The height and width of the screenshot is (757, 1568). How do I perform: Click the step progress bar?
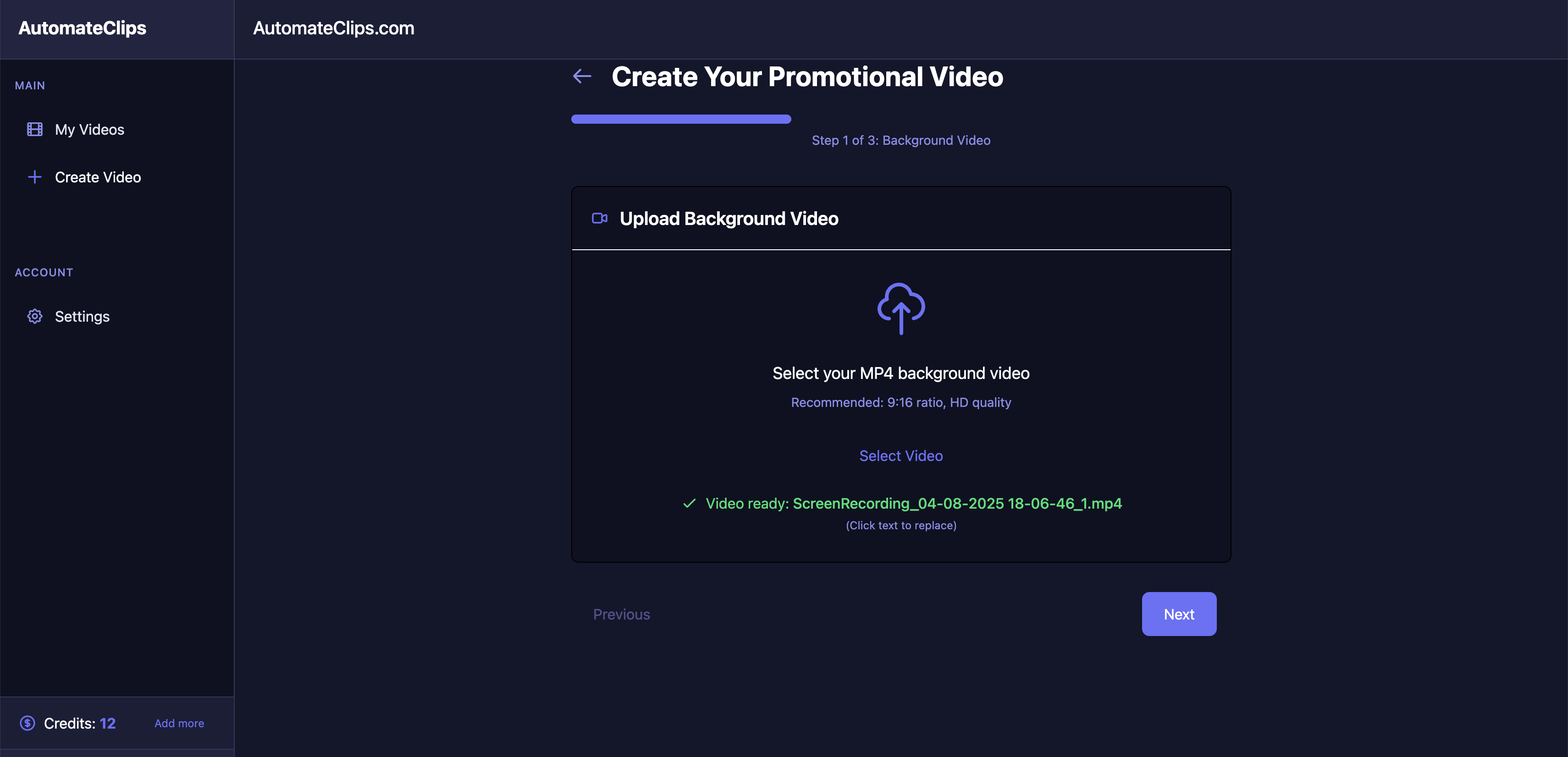pyautogui.click(x=680, y=119)
